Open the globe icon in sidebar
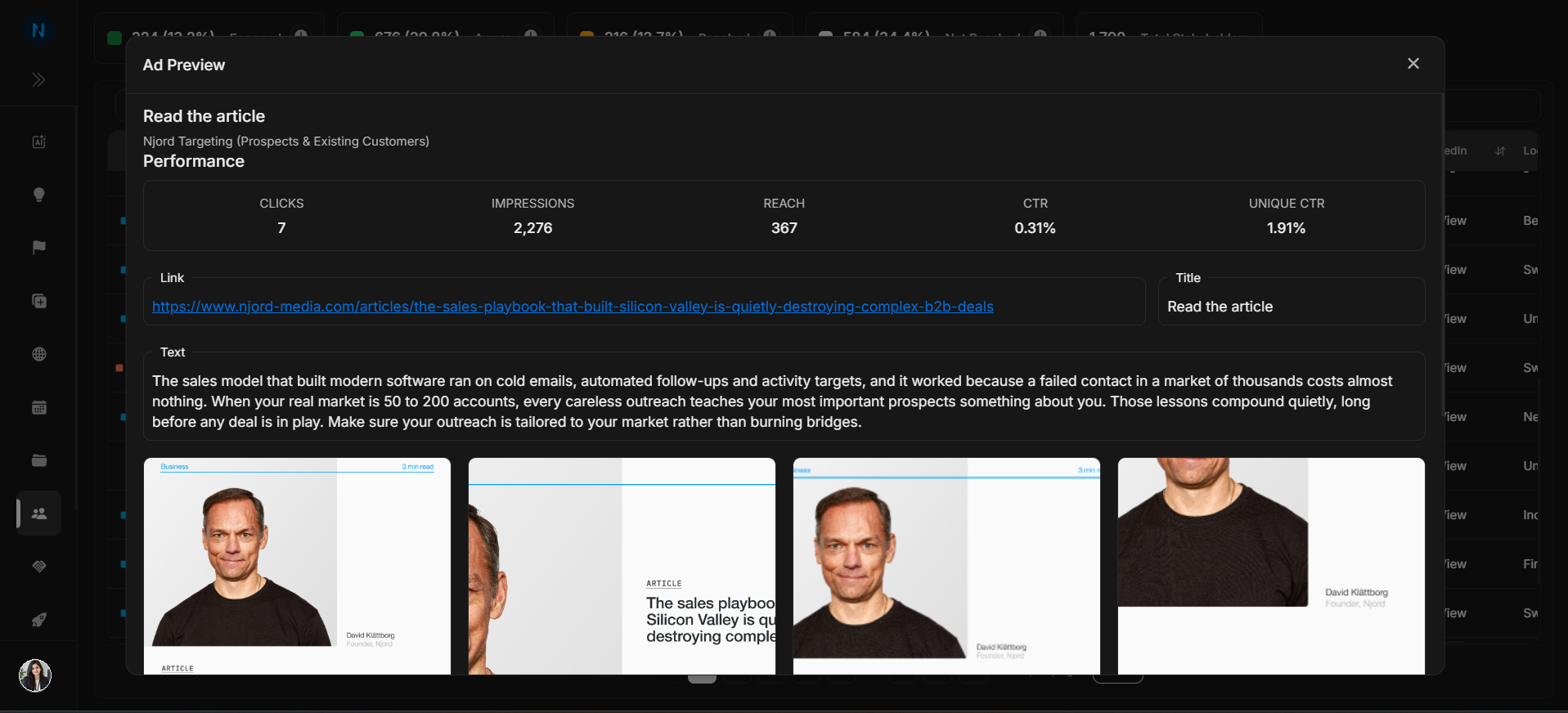Image resolution: width=1568 pixels, height=713 pixels. coord(38,354)
